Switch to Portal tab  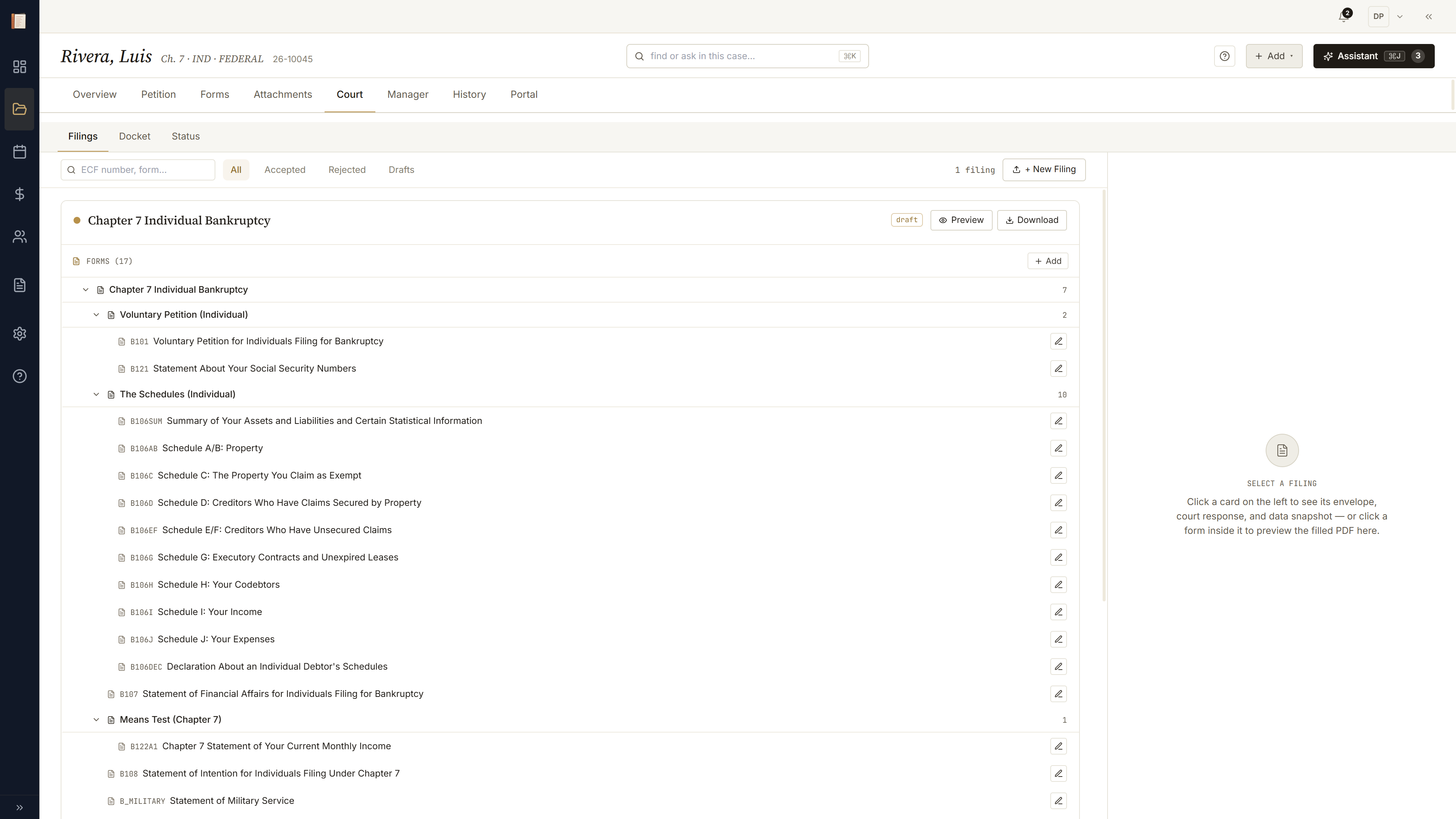click(524, 94)
